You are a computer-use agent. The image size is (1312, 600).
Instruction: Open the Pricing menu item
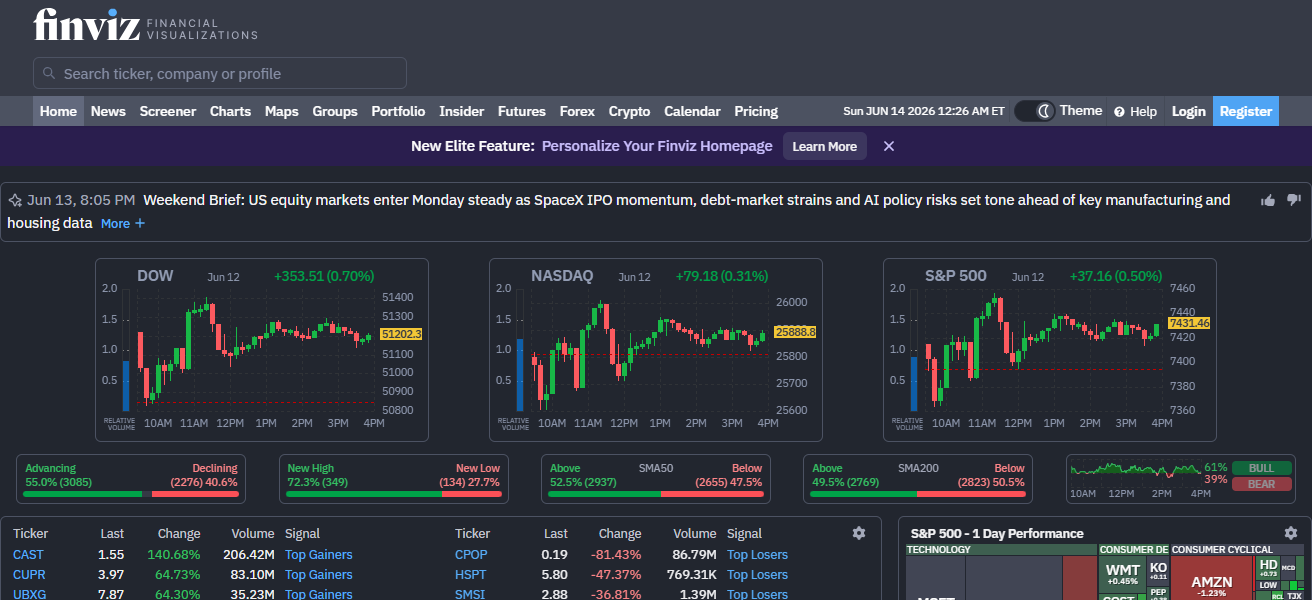coord(756,111)
